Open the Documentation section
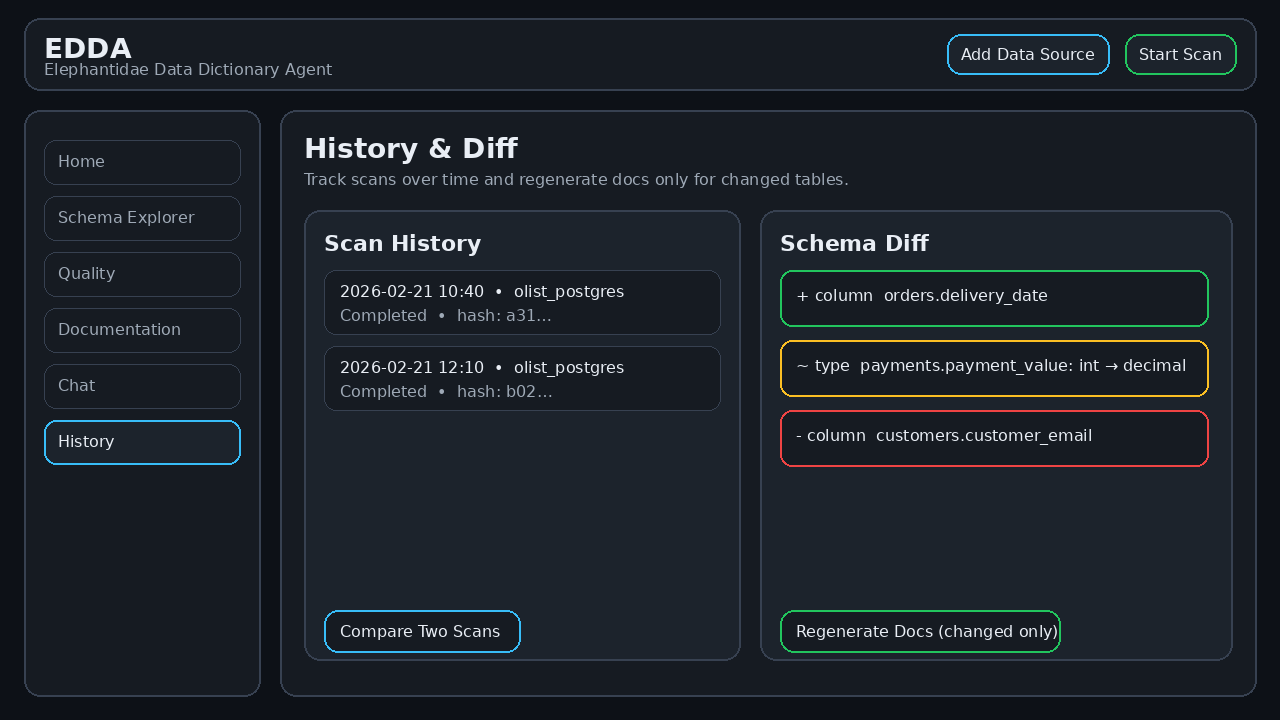This screenshot has height=720, width=1280. pos(142,330)
